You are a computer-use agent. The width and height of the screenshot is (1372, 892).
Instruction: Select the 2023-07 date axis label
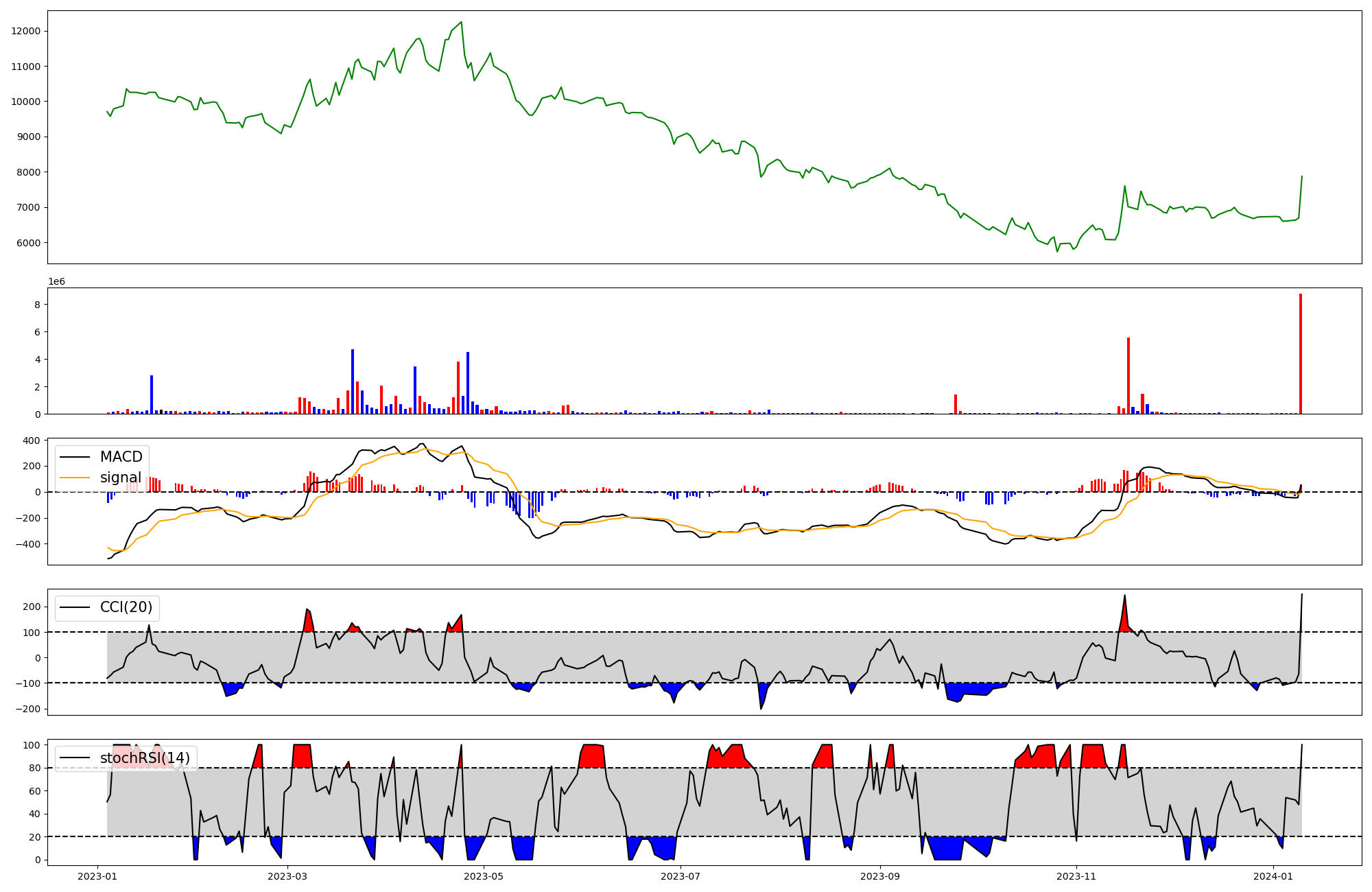680,876
